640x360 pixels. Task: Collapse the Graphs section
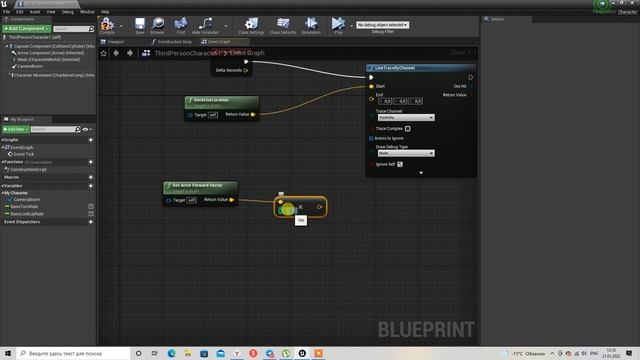[2, 140]
